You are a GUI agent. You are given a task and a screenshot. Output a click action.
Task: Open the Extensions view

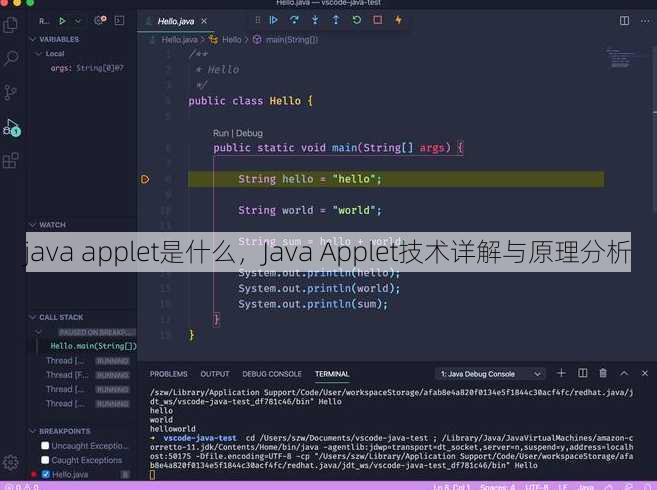pyautogui.click(x=10, y=161)
